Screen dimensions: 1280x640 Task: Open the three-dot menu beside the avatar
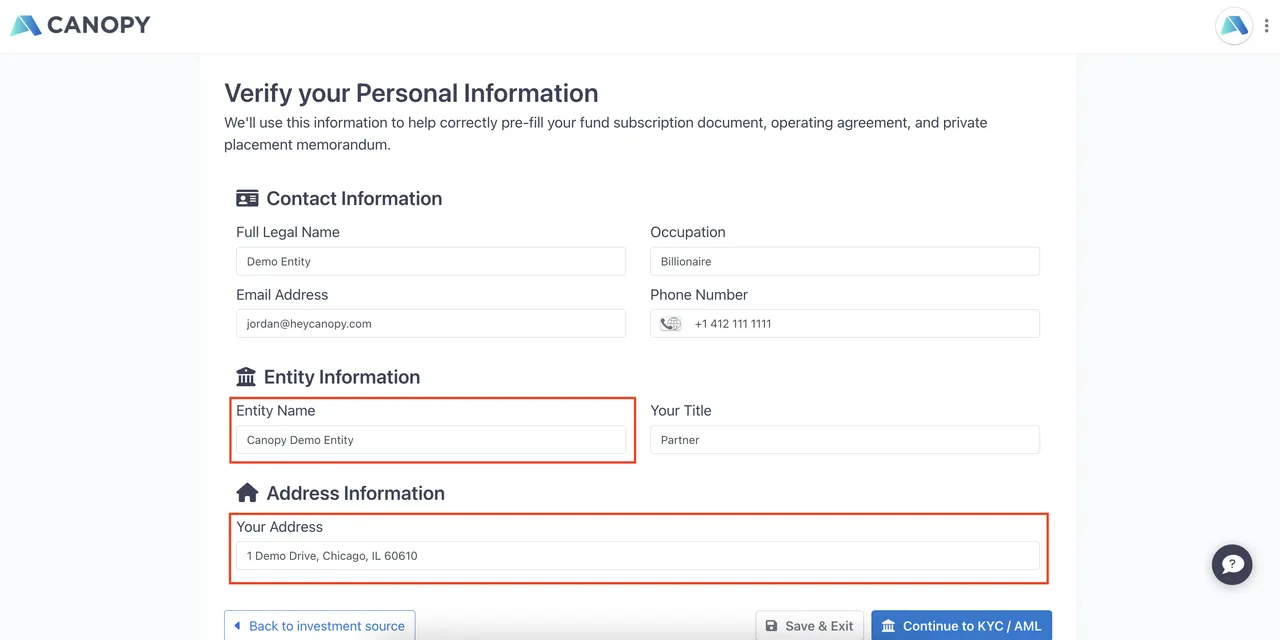point(1266,26)
